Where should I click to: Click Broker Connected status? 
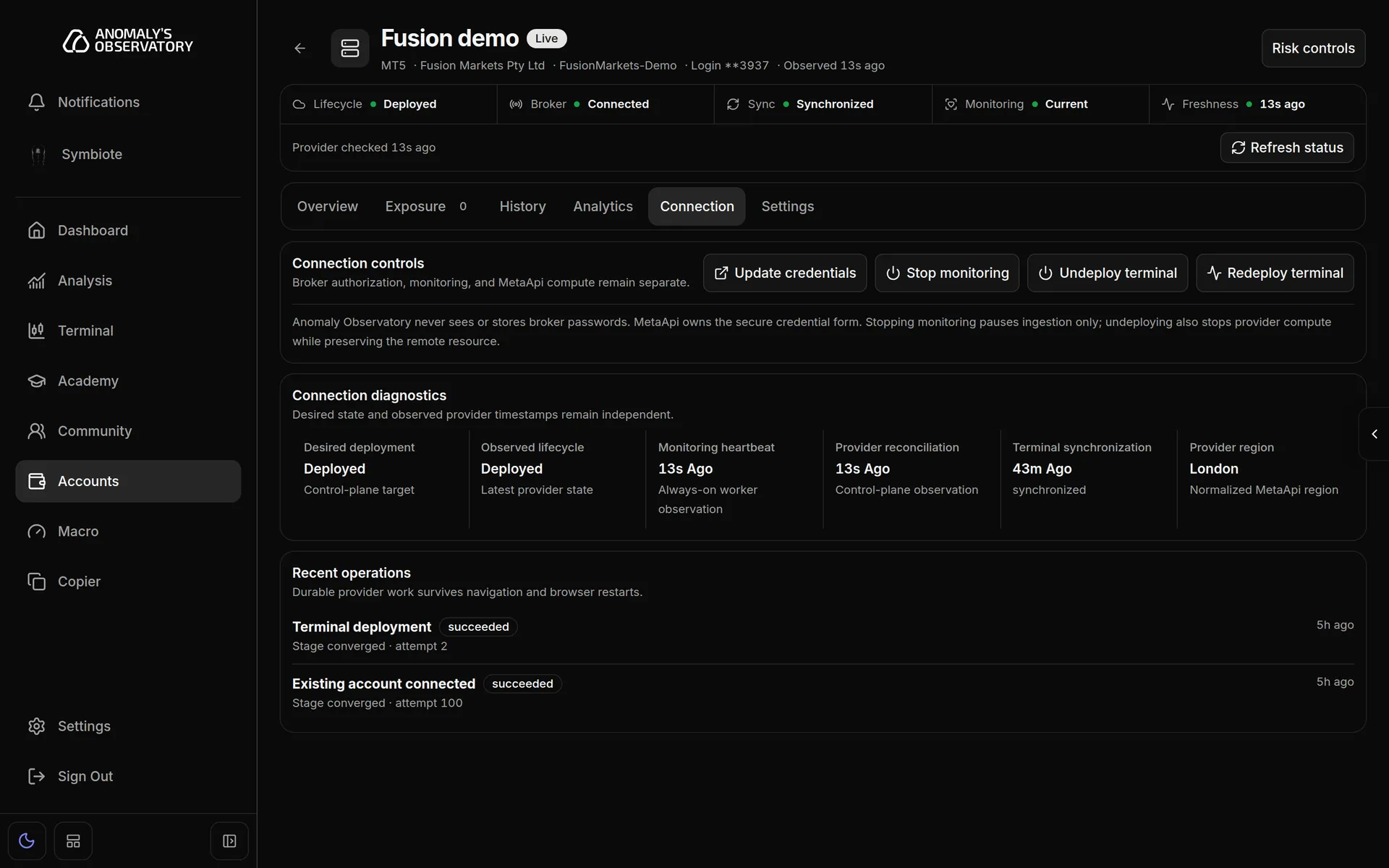click(x=606, y=104)
